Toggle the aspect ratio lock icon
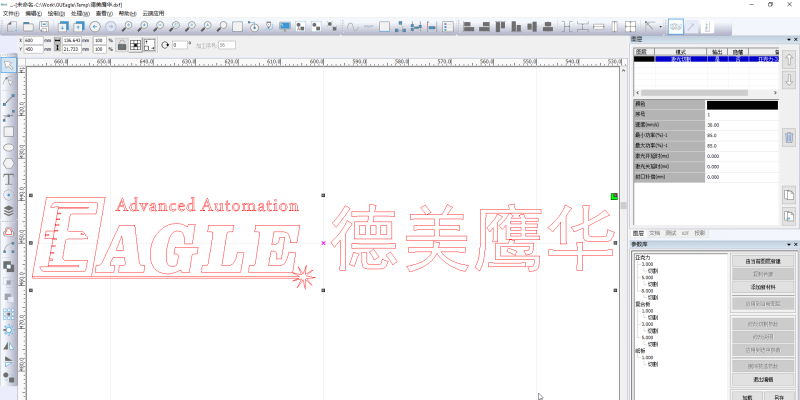This screenshot has width=800, height=400. point(121,45)
